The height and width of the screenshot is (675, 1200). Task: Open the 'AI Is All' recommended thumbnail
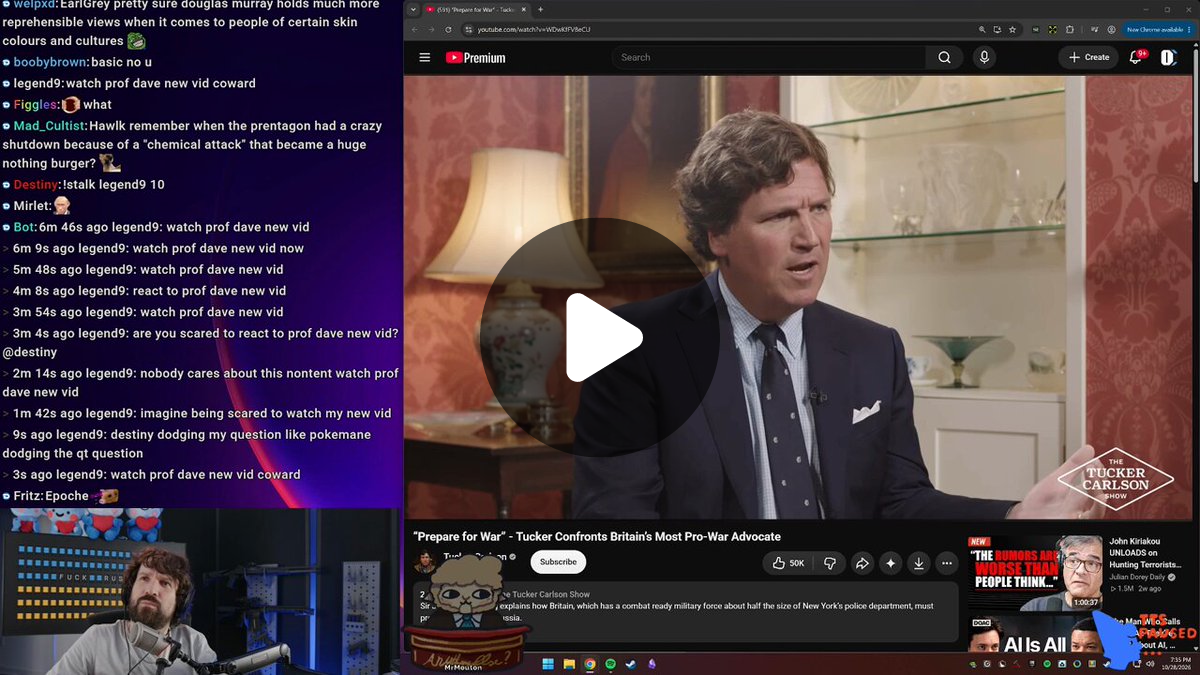[1034, 634]
